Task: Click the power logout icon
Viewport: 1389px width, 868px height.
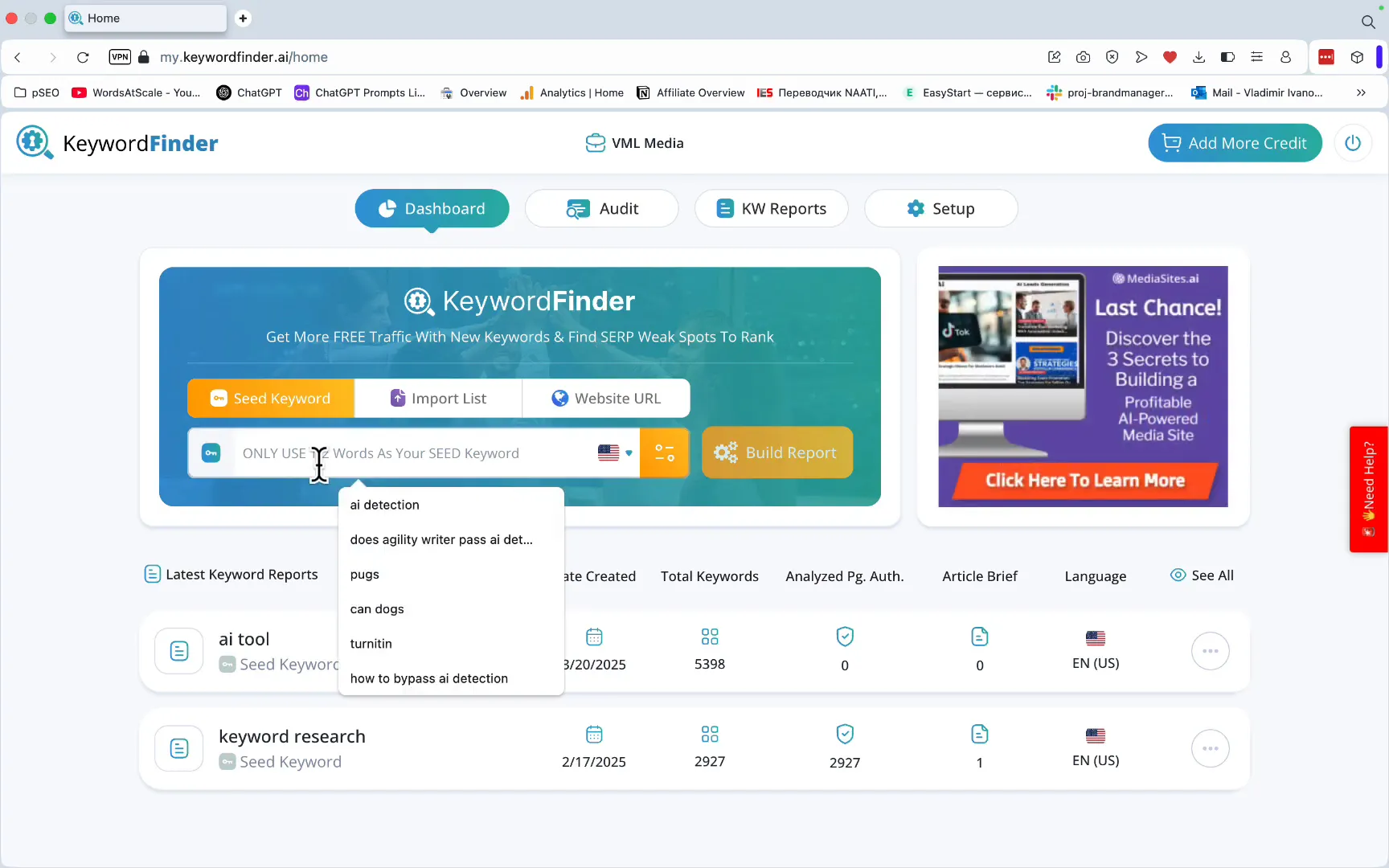Action: click(x=1353, y=143)
